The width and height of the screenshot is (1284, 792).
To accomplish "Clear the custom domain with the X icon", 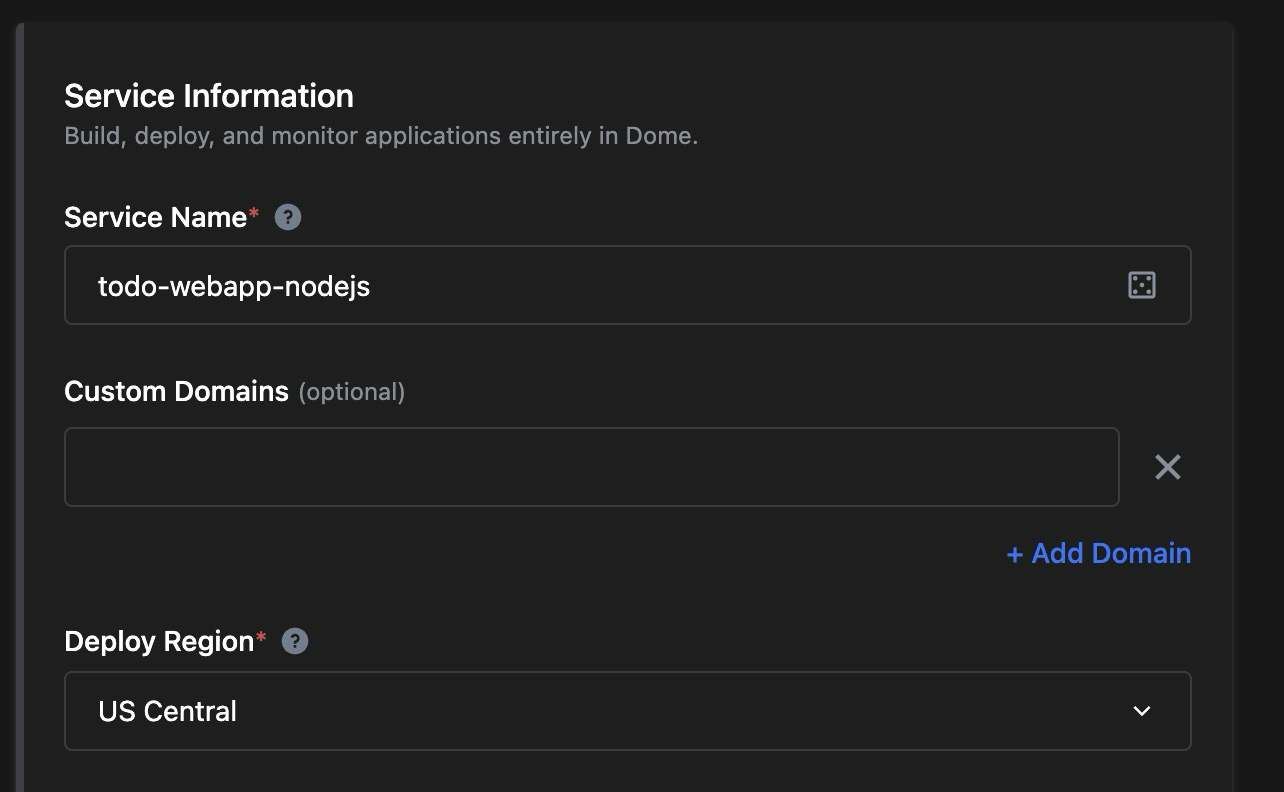I will point(1167,467).
